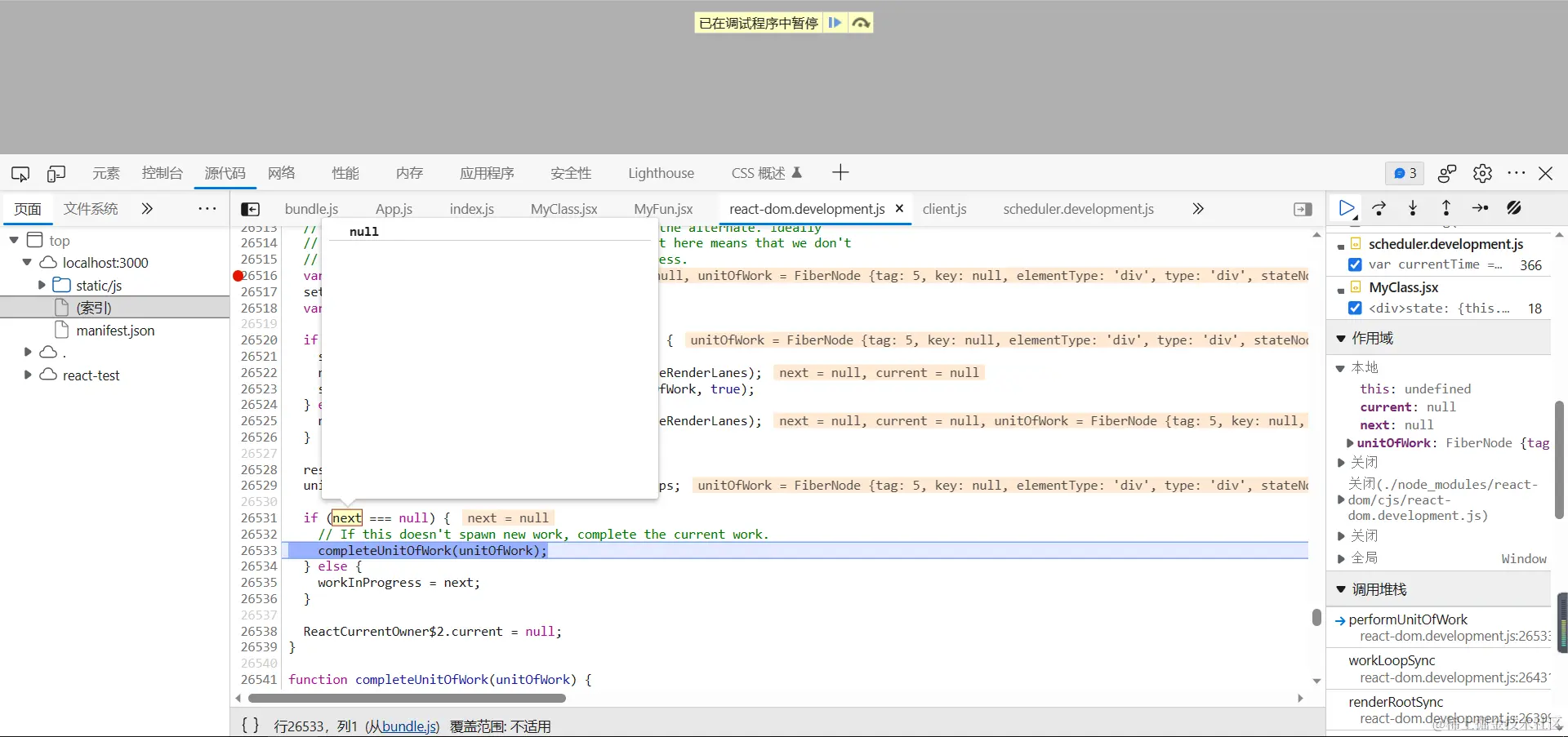Expand the react-test tree node

coord(28,375)
